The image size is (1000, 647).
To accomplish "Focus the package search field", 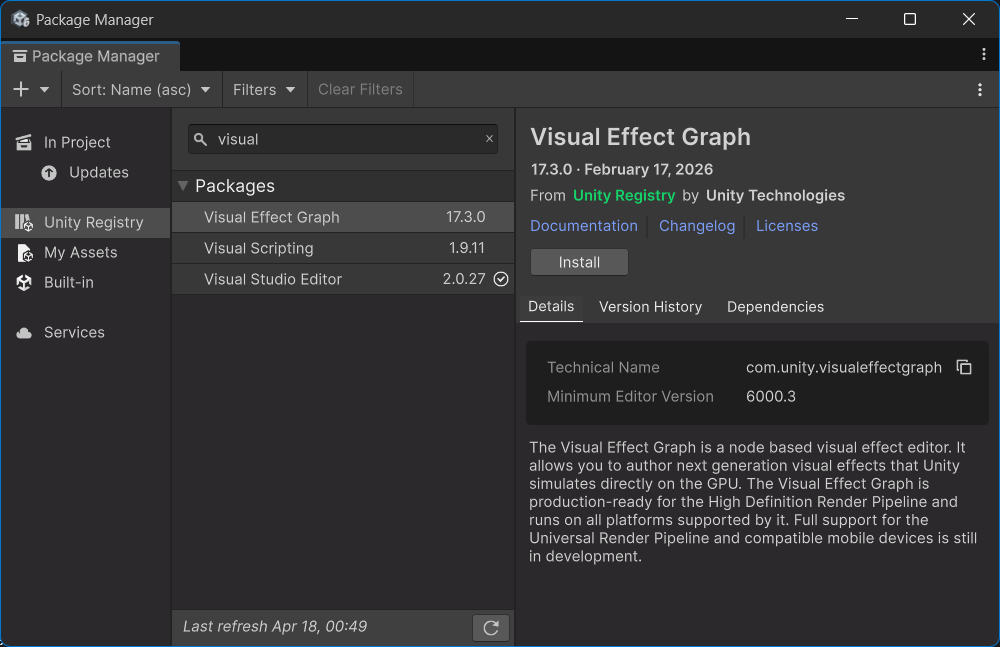I will tap(342, 139).
